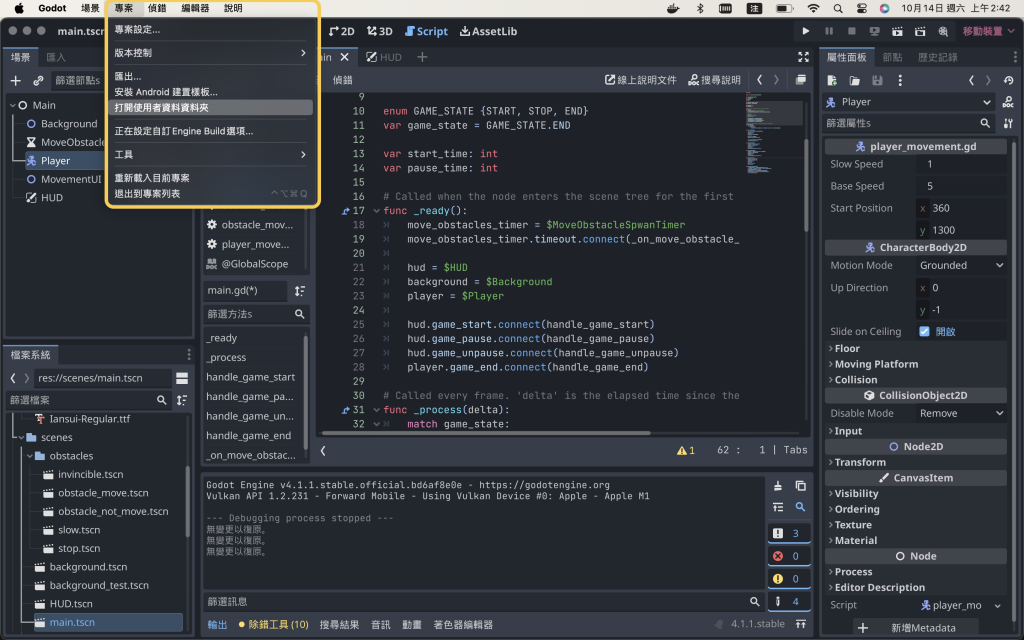Open 線上說明文件 online docs link
This screenshot has width=1024, height=640.
tap(640, 80)
